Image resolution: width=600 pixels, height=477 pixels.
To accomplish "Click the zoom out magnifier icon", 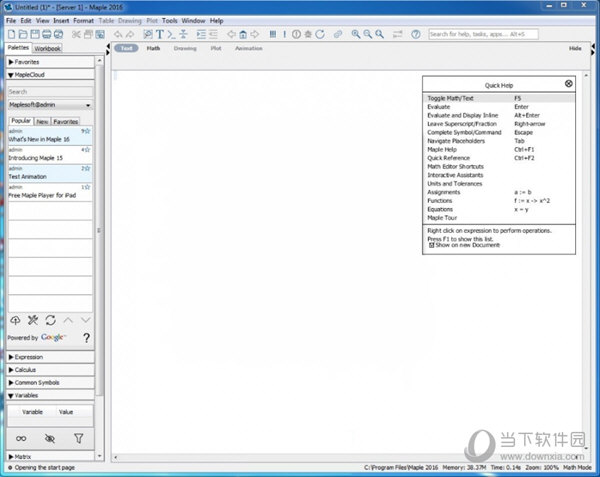I will coord(368,34).
